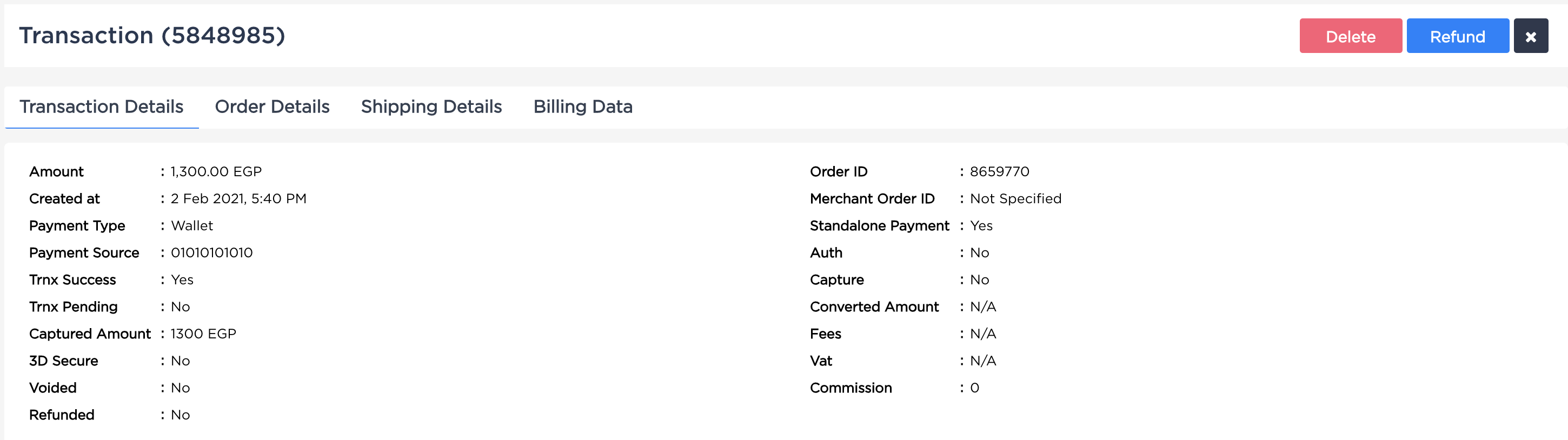Click the Trnx Success label
The image size is (1568, 440).
tap(72, 280)
